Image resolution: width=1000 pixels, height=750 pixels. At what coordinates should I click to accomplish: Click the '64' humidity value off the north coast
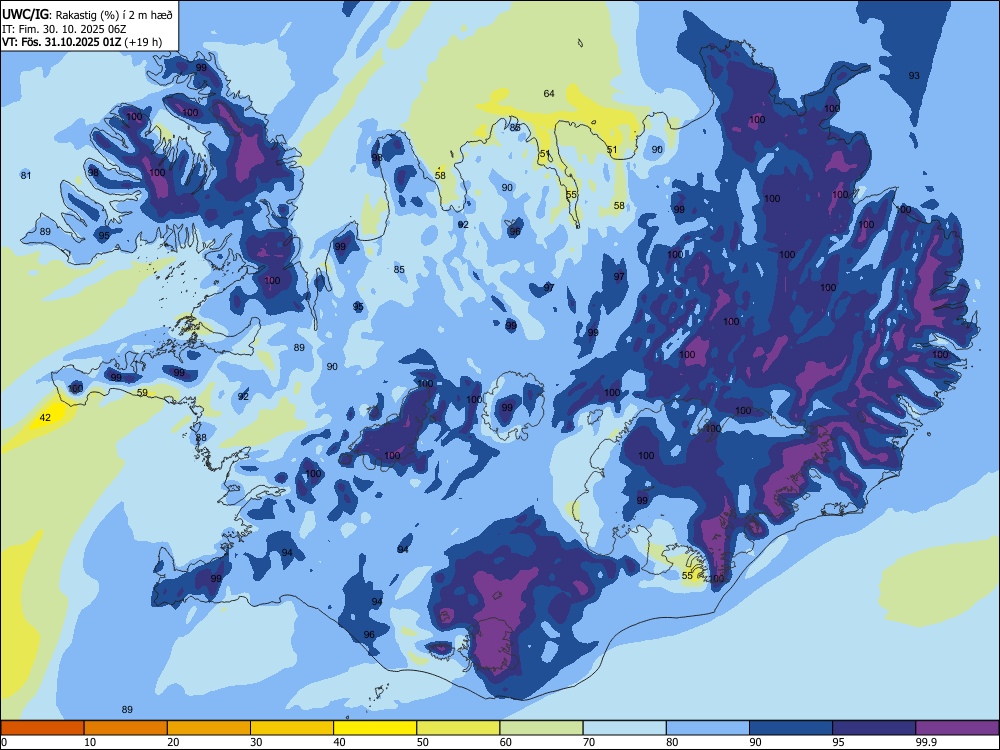549,94
